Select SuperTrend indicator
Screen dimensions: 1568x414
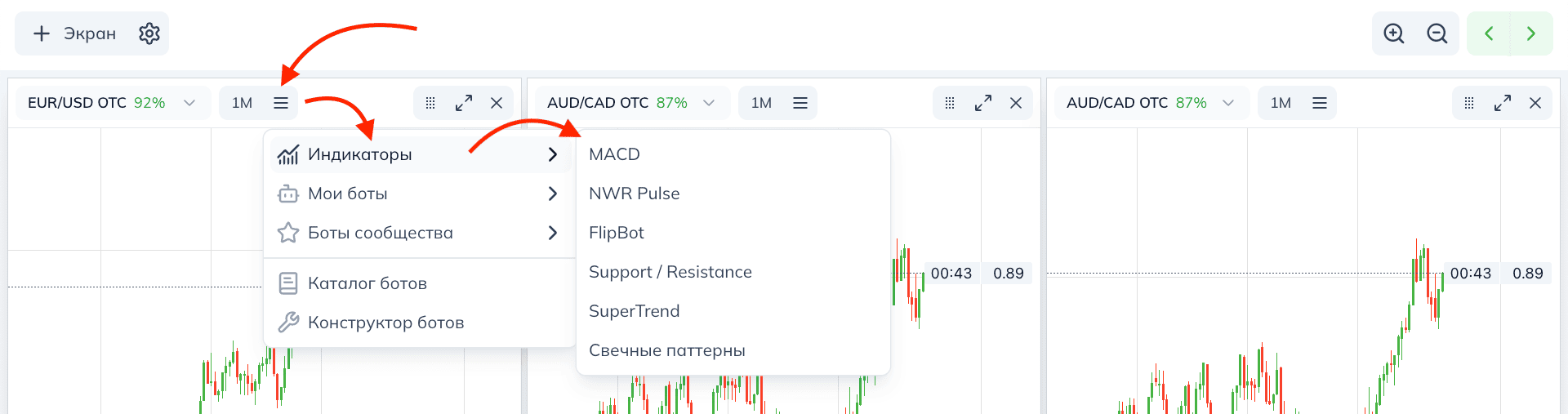[x=635, y=311]
